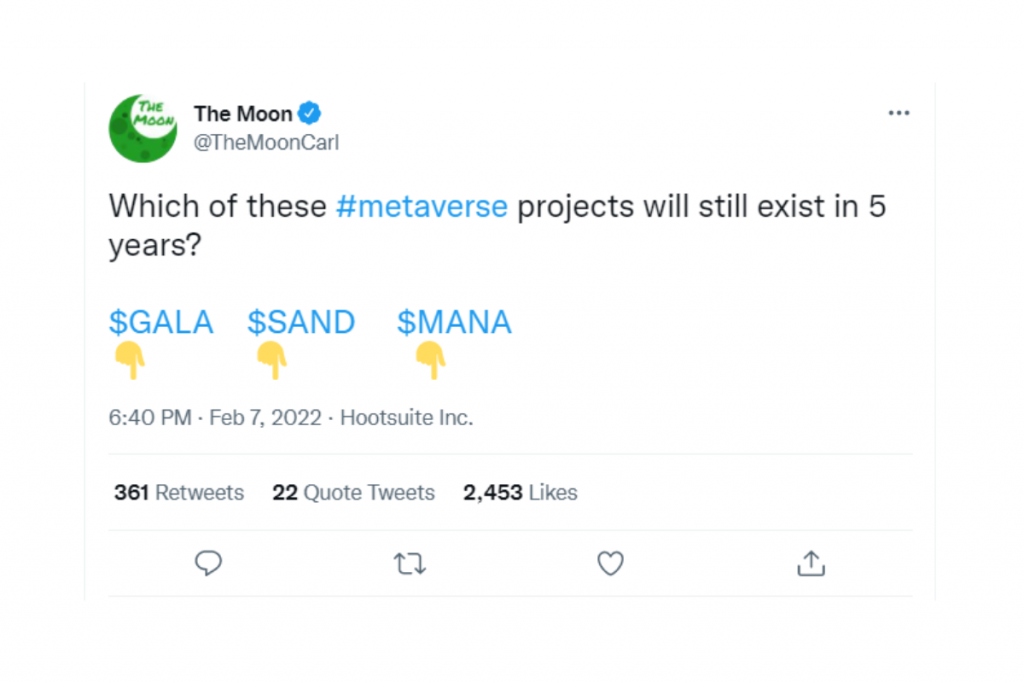Open The Moon's profile via display name

coord(241,113)
